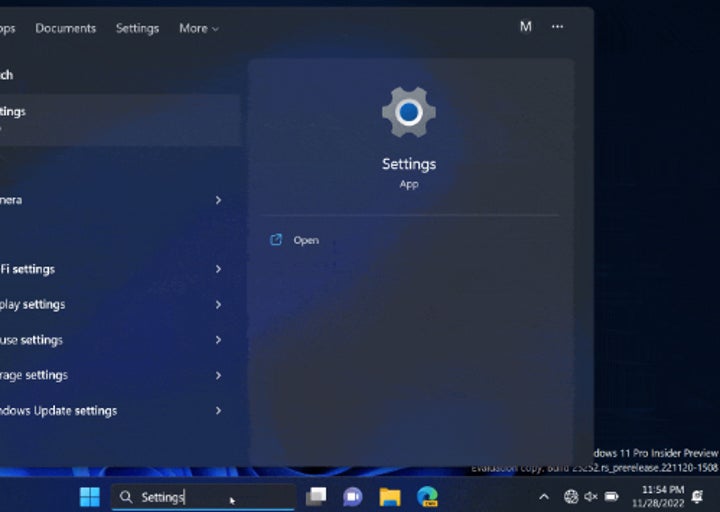Show hidden system tray icons

[x=544, y=497]
